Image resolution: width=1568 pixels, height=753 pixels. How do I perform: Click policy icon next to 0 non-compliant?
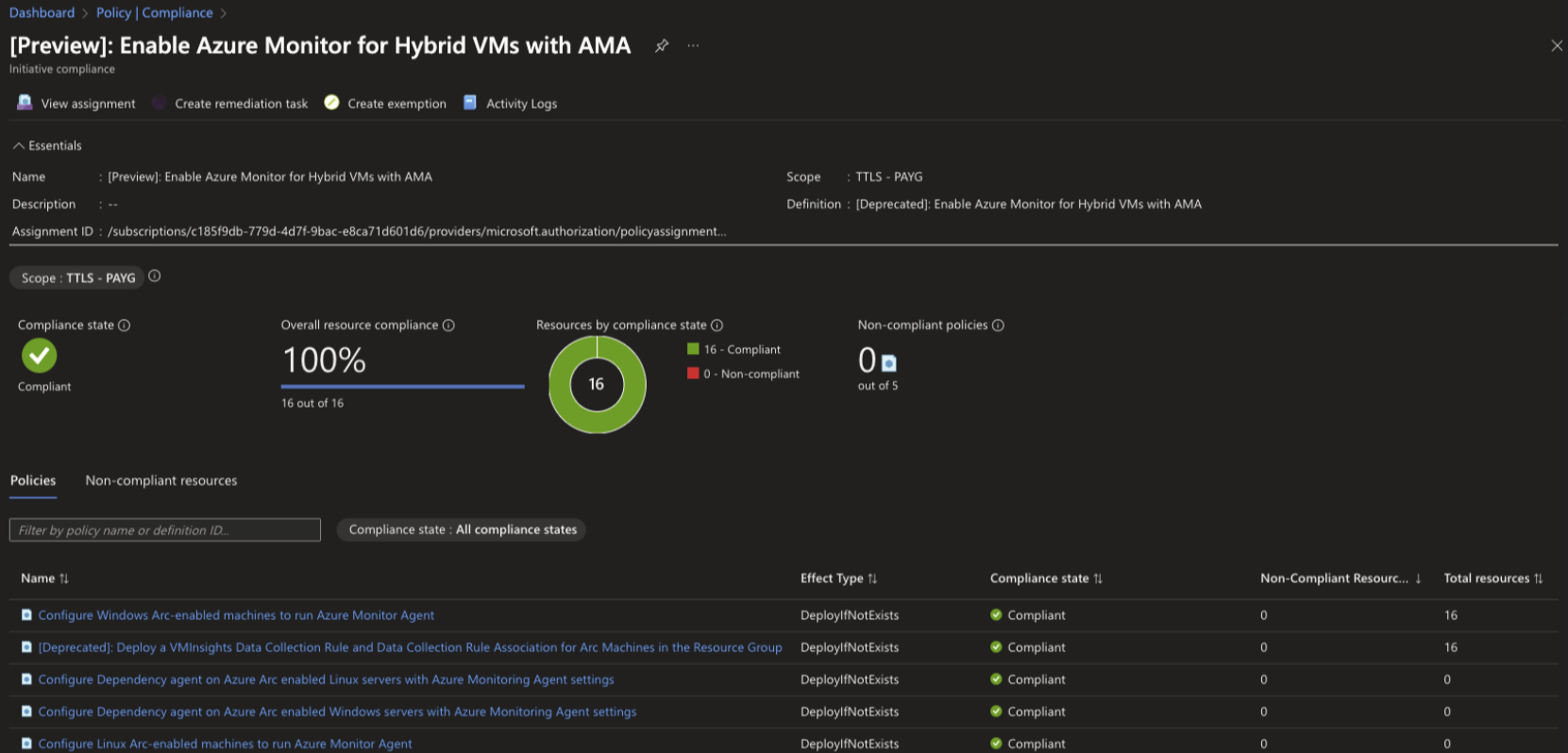tap(888, 363)
